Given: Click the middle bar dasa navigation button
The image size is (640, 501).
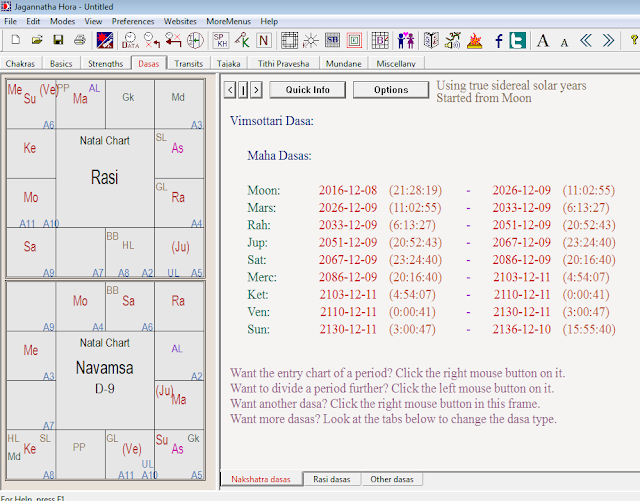Looking at the screenshot, I should 243,90.
